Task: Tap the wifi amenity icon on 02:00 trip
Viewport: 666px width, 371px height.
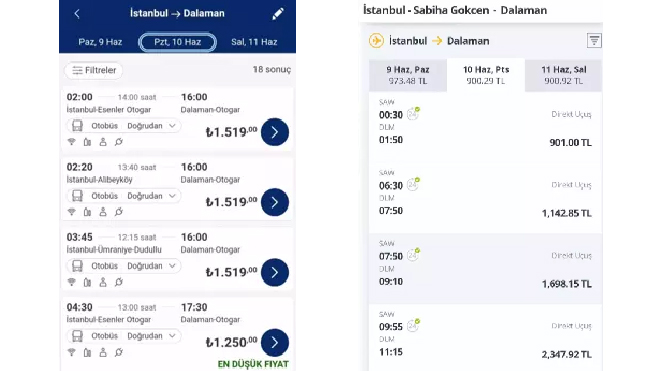Action: point(71,142)
